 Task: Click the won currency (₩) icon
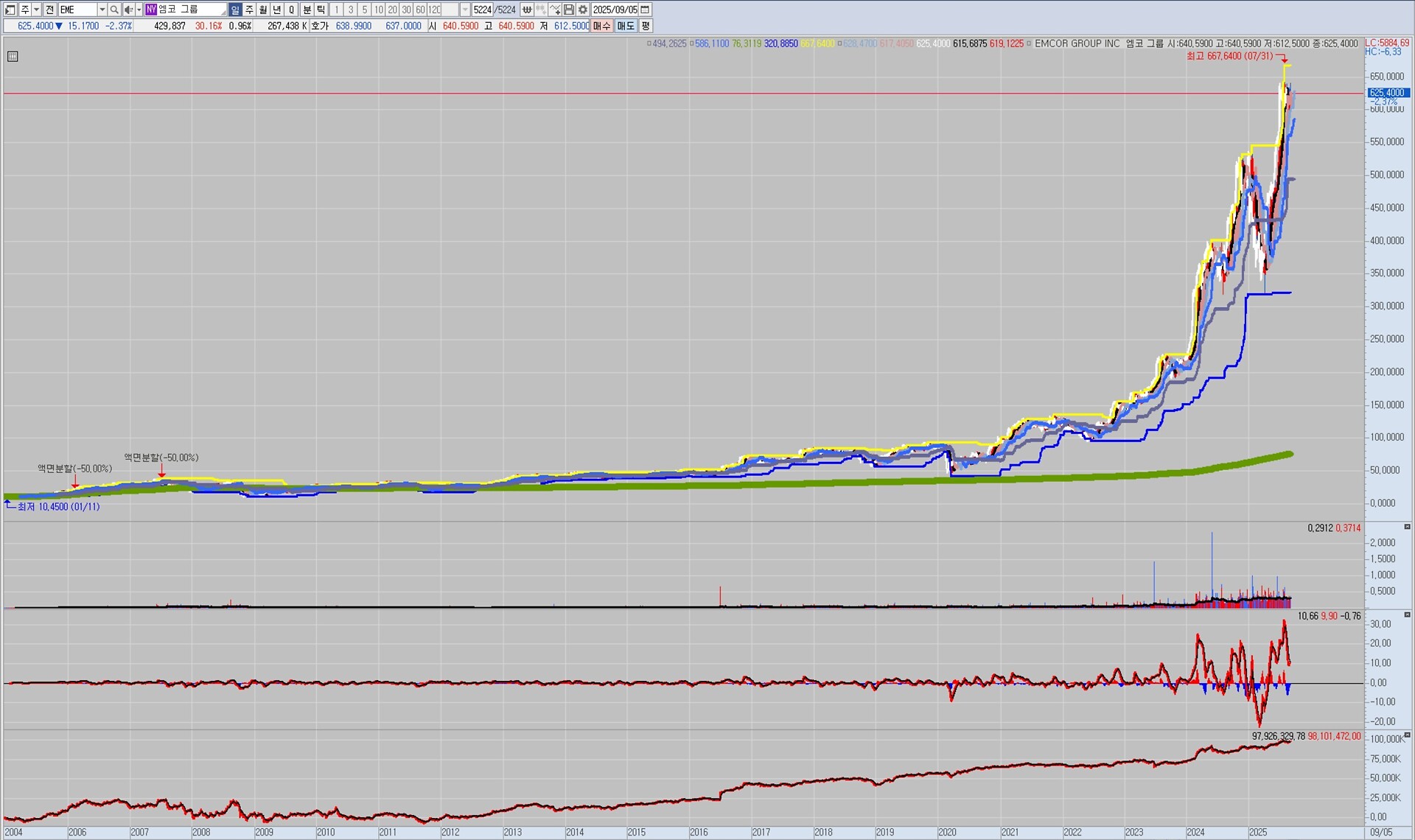point(527,10)
